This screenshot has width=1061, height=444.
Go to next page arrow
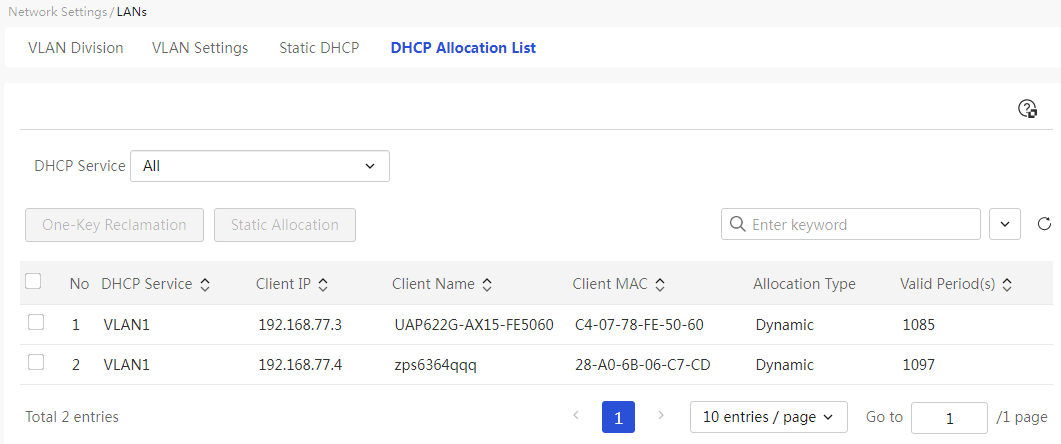661,416
